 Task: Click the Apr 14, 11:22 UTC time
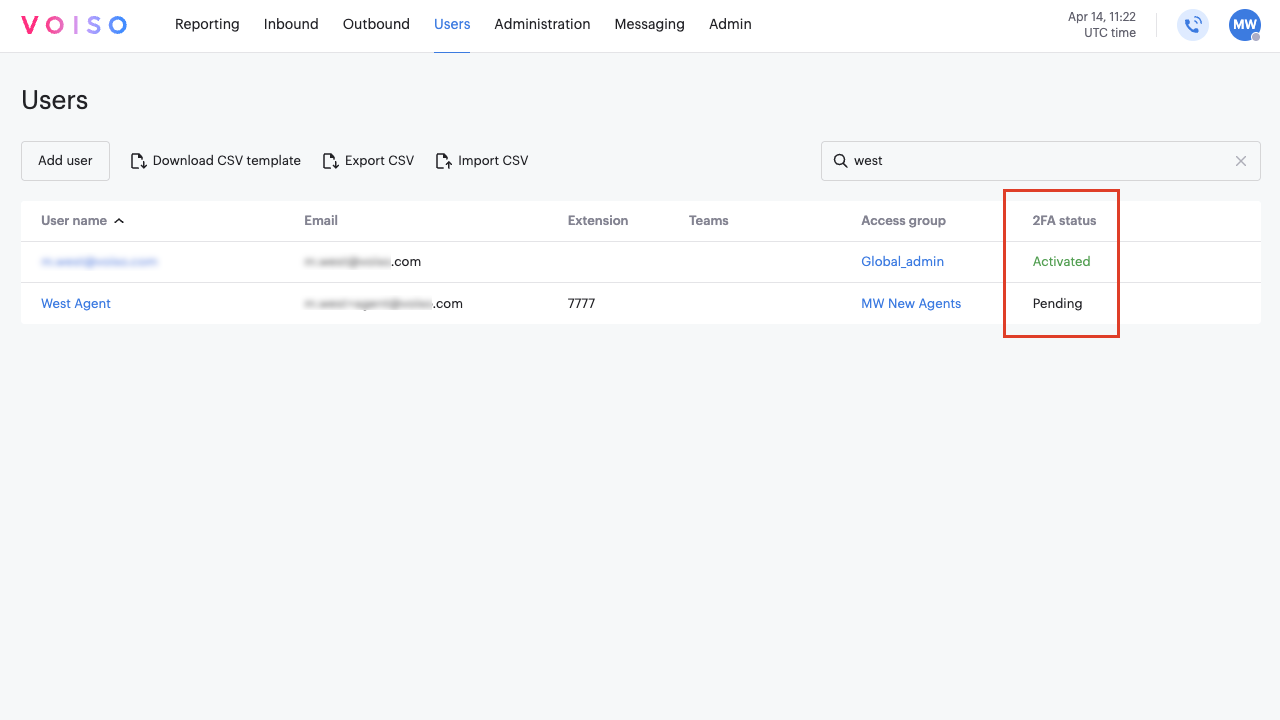coord(1101,25)
